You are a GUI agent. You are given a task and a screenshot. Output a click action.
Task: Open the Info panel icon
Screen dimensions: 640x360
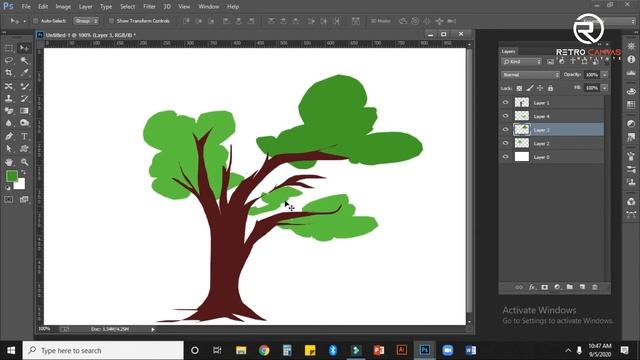click(x=631, y=59)
